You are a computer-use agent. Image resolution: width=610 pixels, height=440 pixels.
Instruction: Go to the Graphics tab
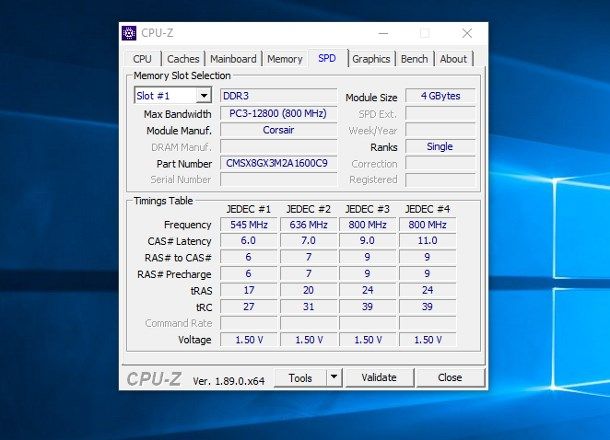[371, 59]
